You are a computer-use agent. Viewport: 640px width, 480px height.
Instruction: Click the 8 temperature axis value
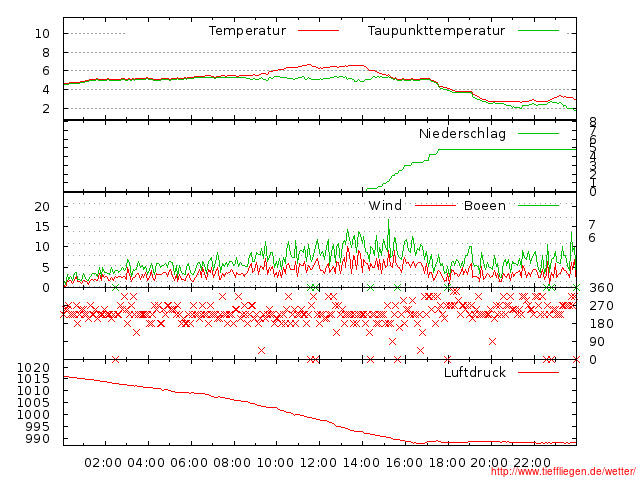(x=46, y=52)
